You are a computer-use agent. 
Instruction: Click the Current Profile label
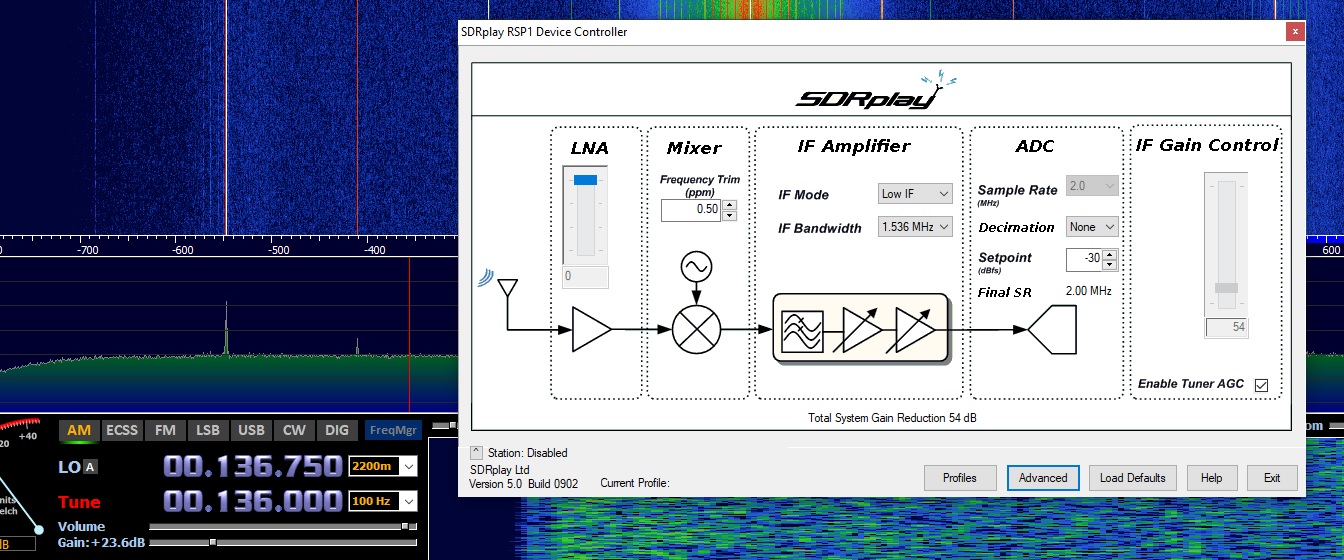pyautogui.click(x=634, y=484)
